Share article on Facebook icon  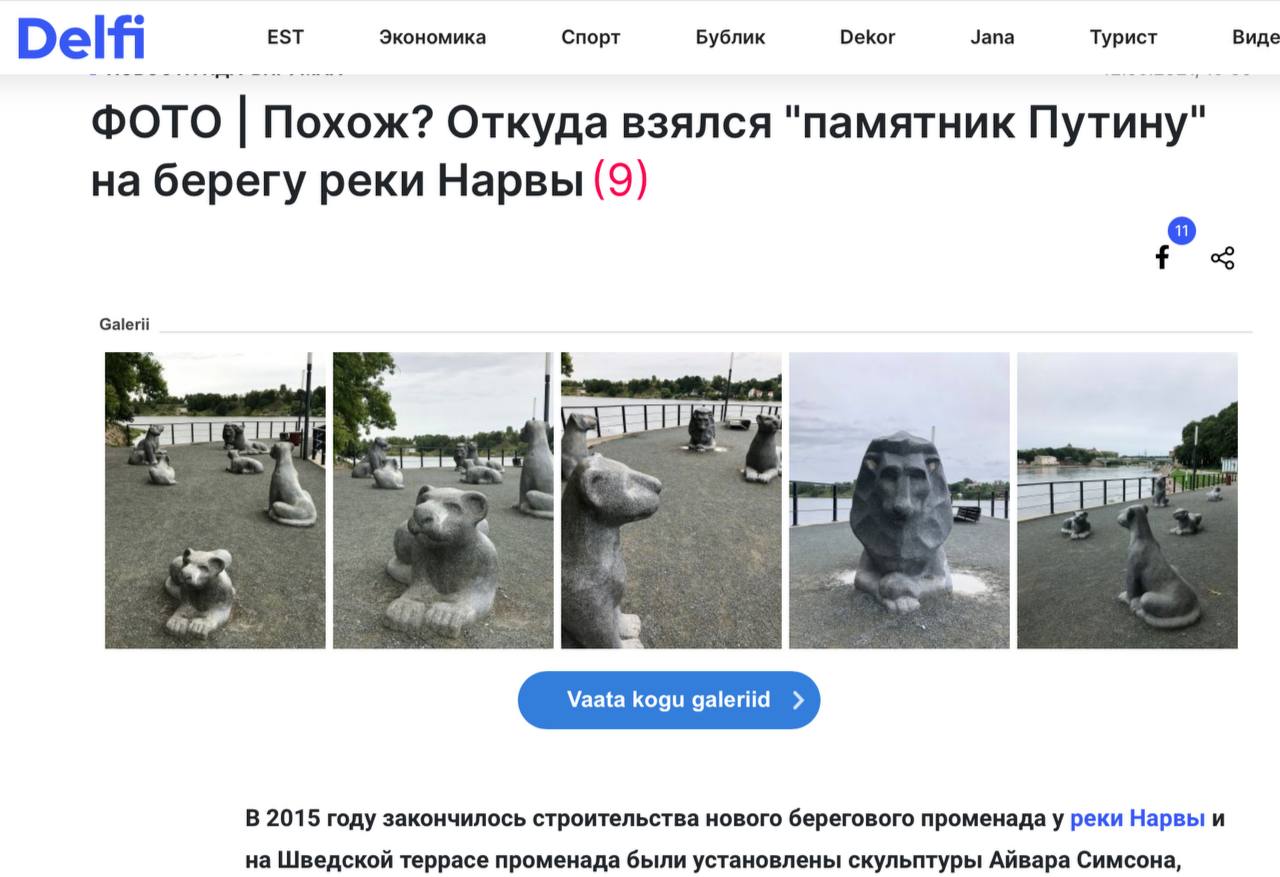(x=1162, y=257)
